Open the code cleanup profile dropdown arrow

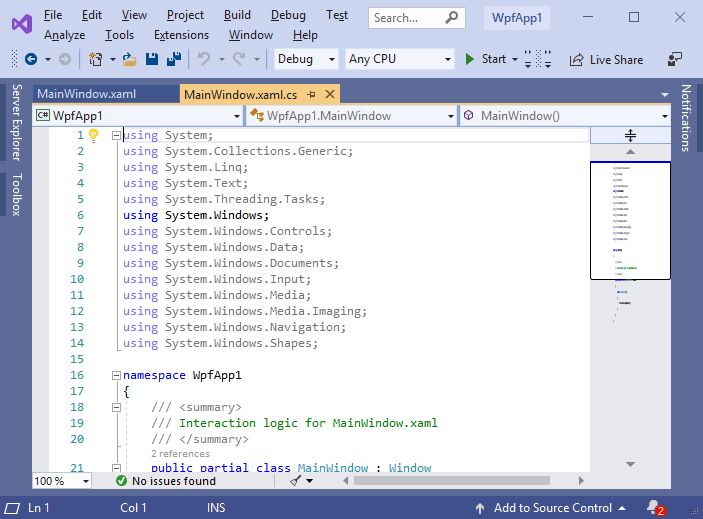click(309, 481)
